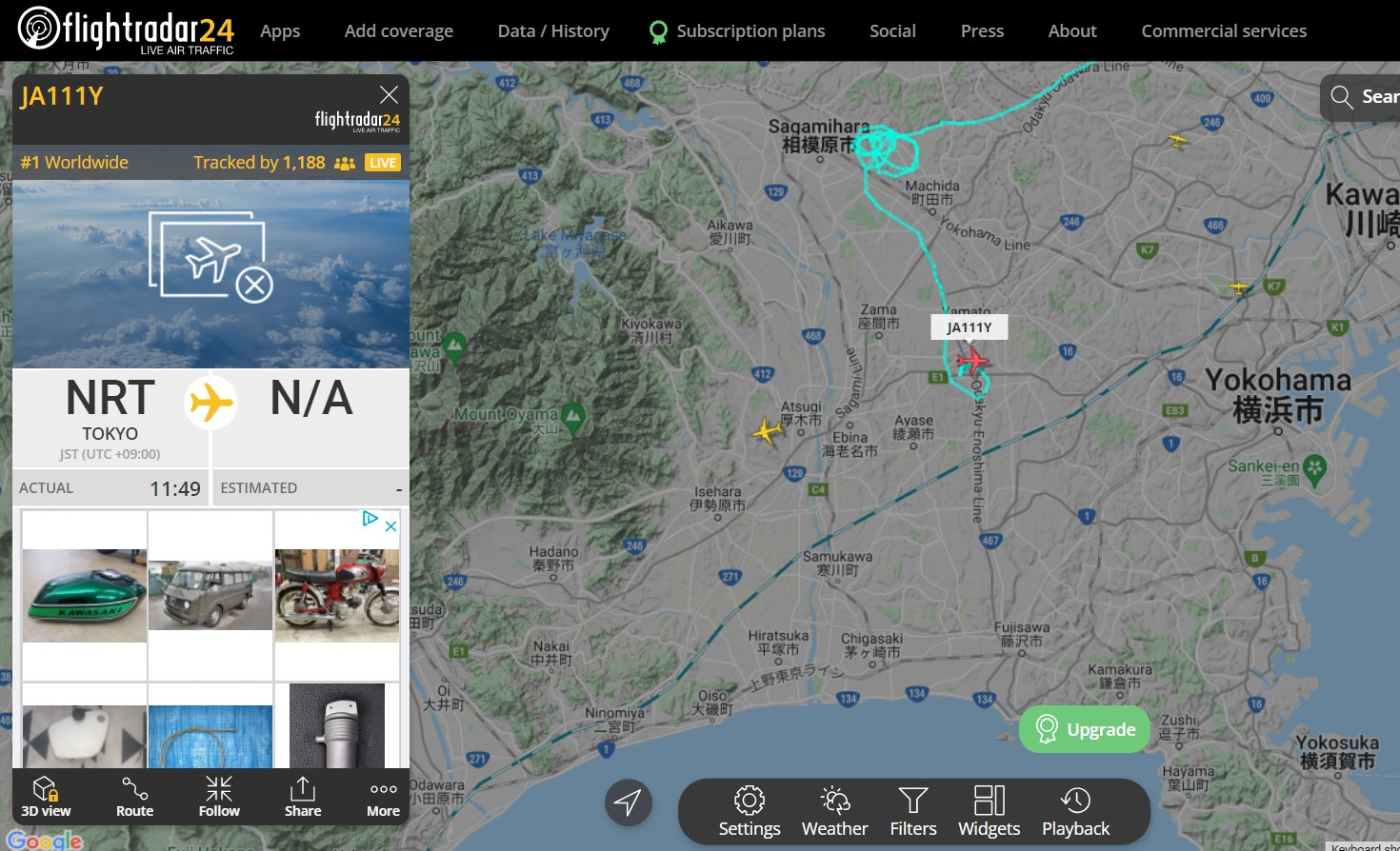Close the advertisement with X

tap(390, 525)
